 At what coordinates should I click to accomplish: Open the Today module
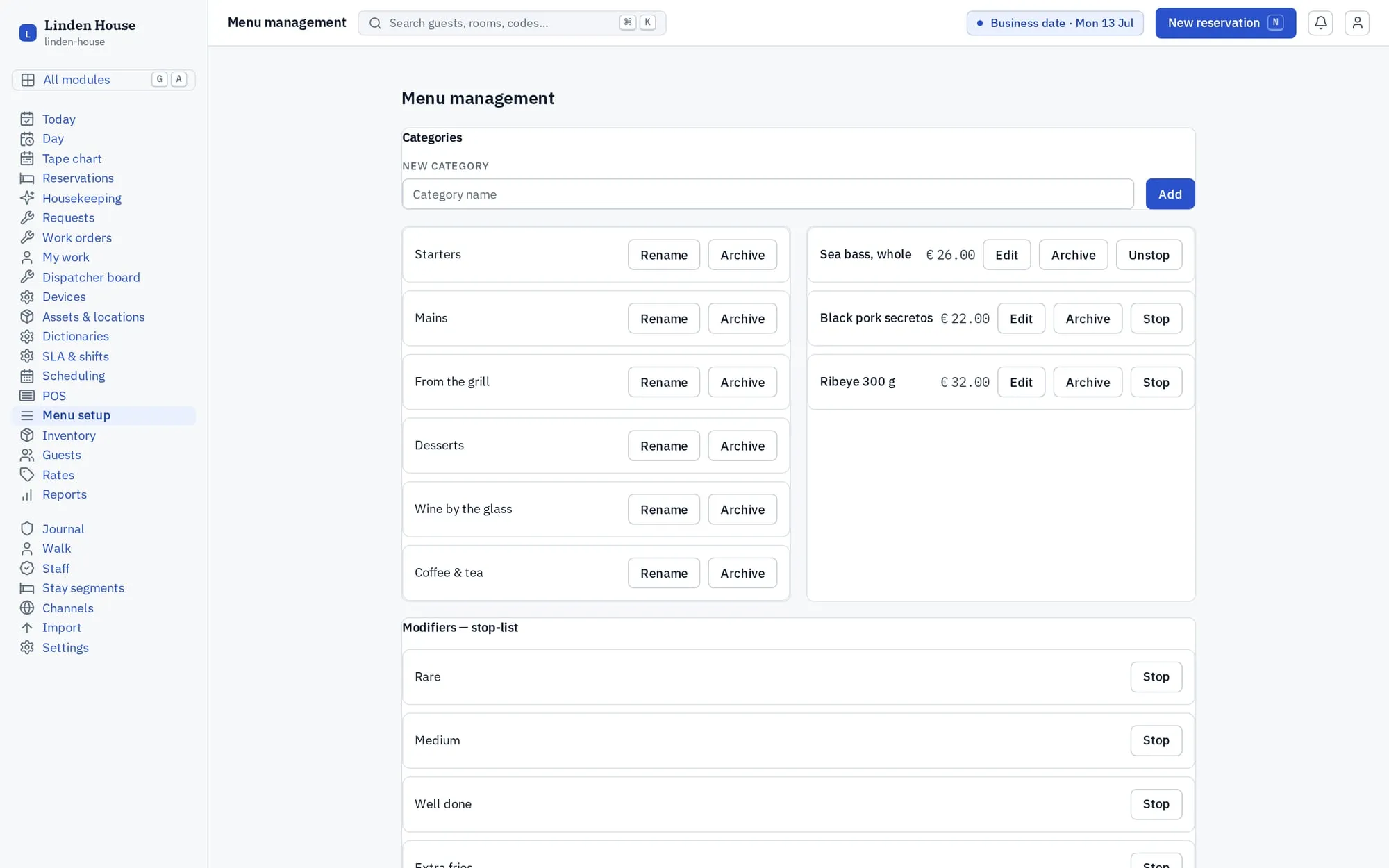click(103, 119)
